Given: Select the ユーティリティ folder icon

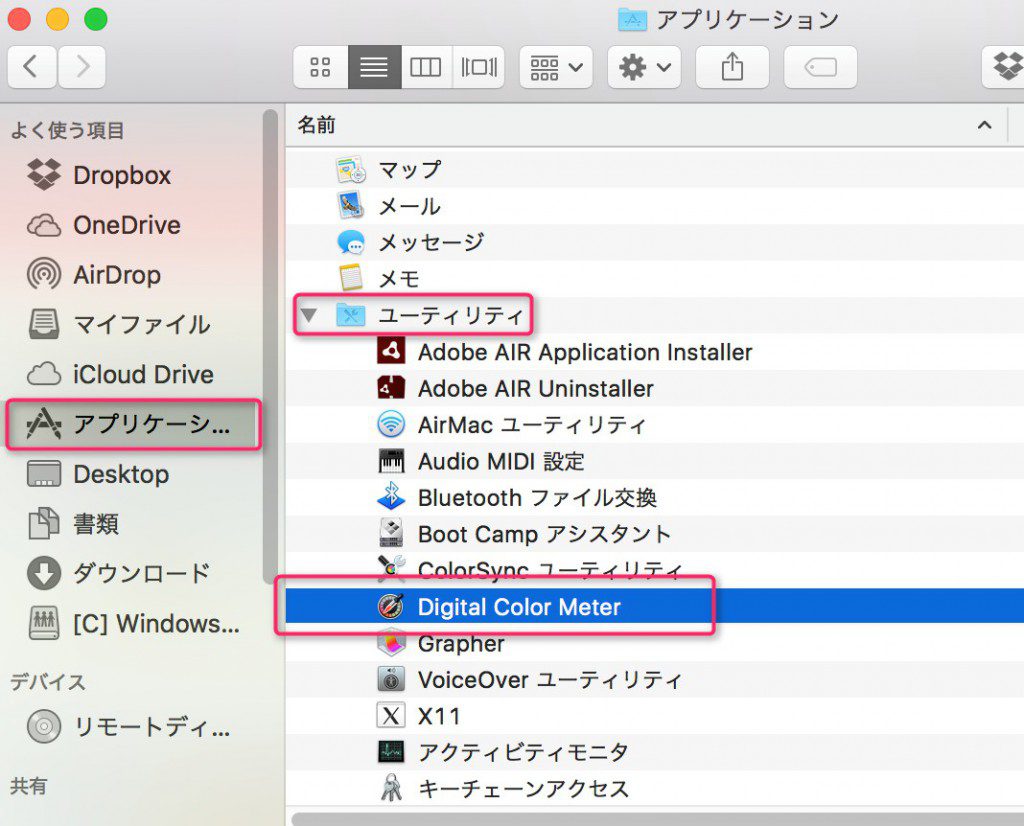Looking at the screenshot, I should (x=351, y=315).
